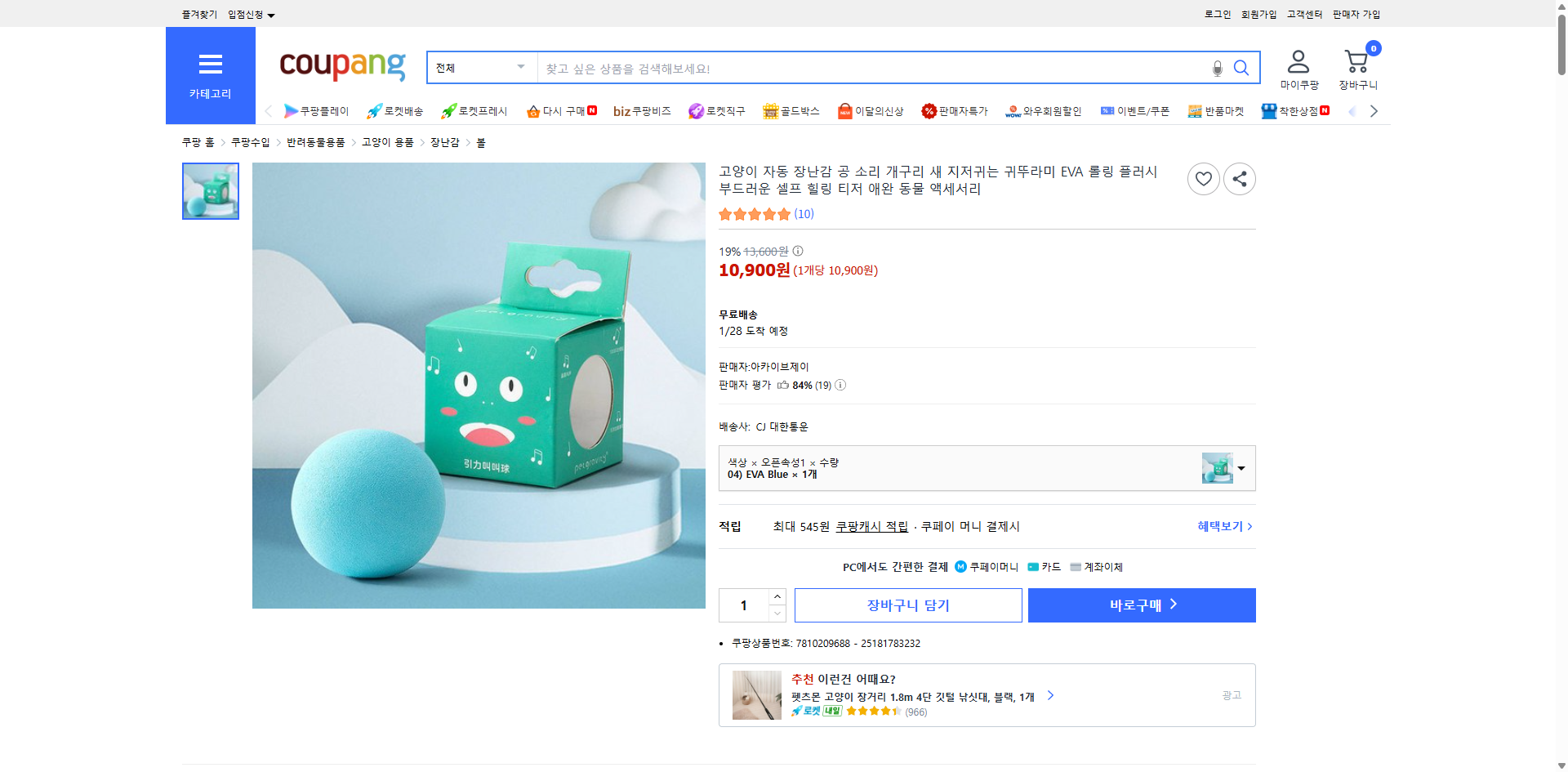
Task: Click the search magnifier icon
Action: pos(1241,68)
